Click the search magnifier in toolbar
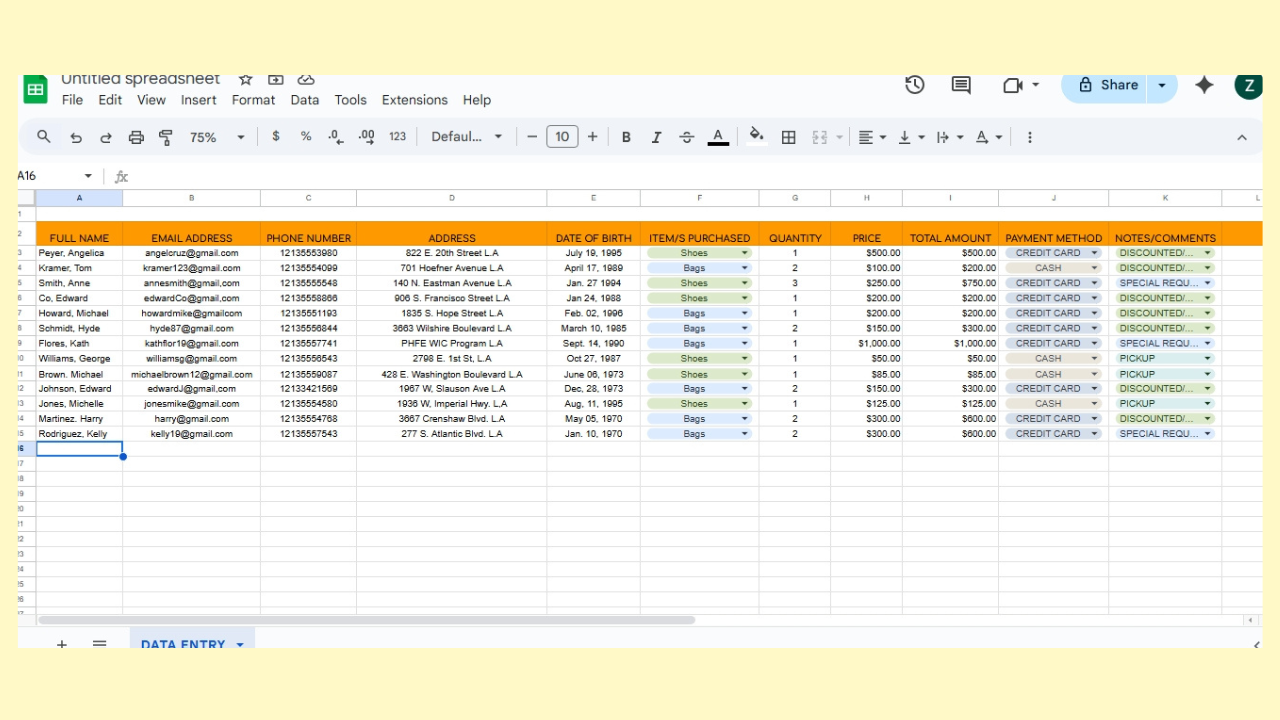The image size is (1280, 720). click(x=44, y=137)
